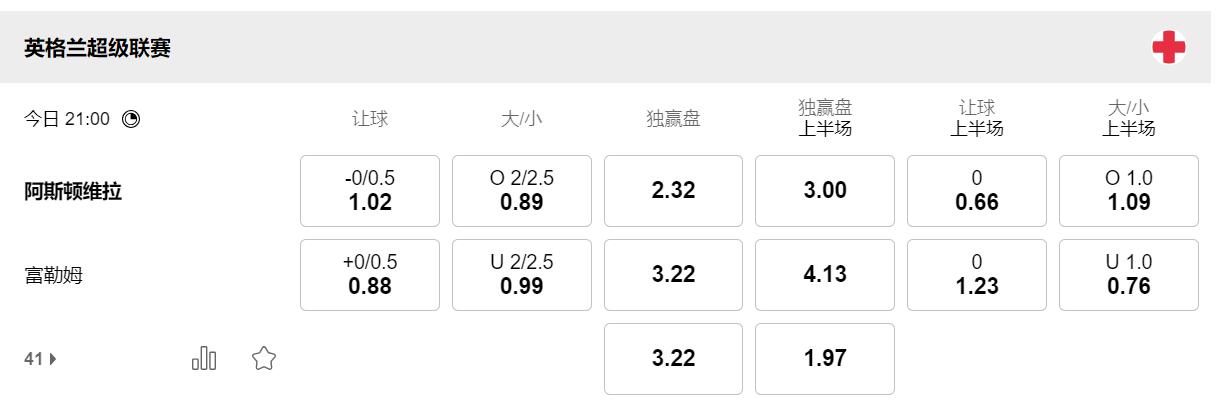Select full-time draw odds 3.22 in bottom row
This screenshot has height=407, width=1221.
[x=673, y=359]
